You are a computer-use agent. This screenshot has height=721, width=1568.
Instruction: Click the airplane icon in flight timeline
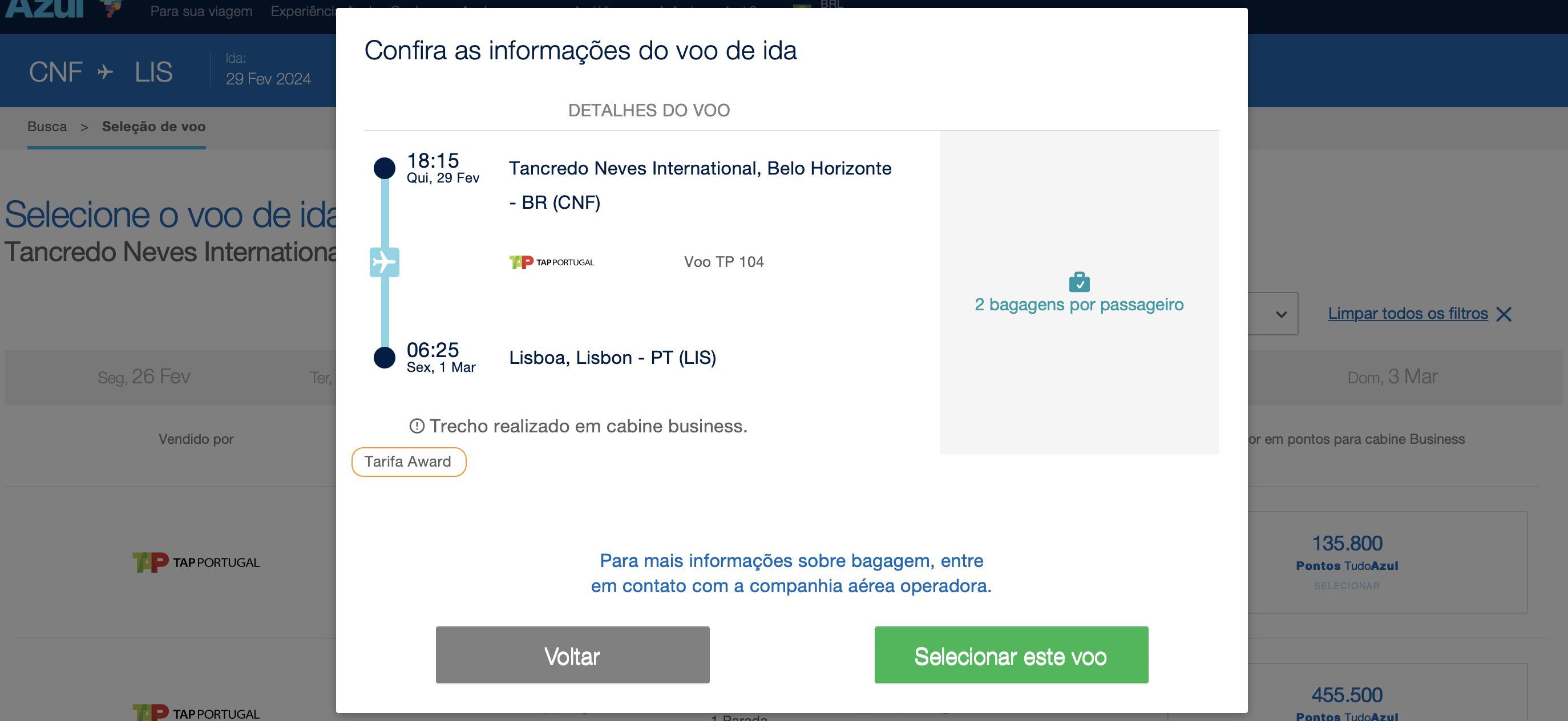(x=384, y=262)
